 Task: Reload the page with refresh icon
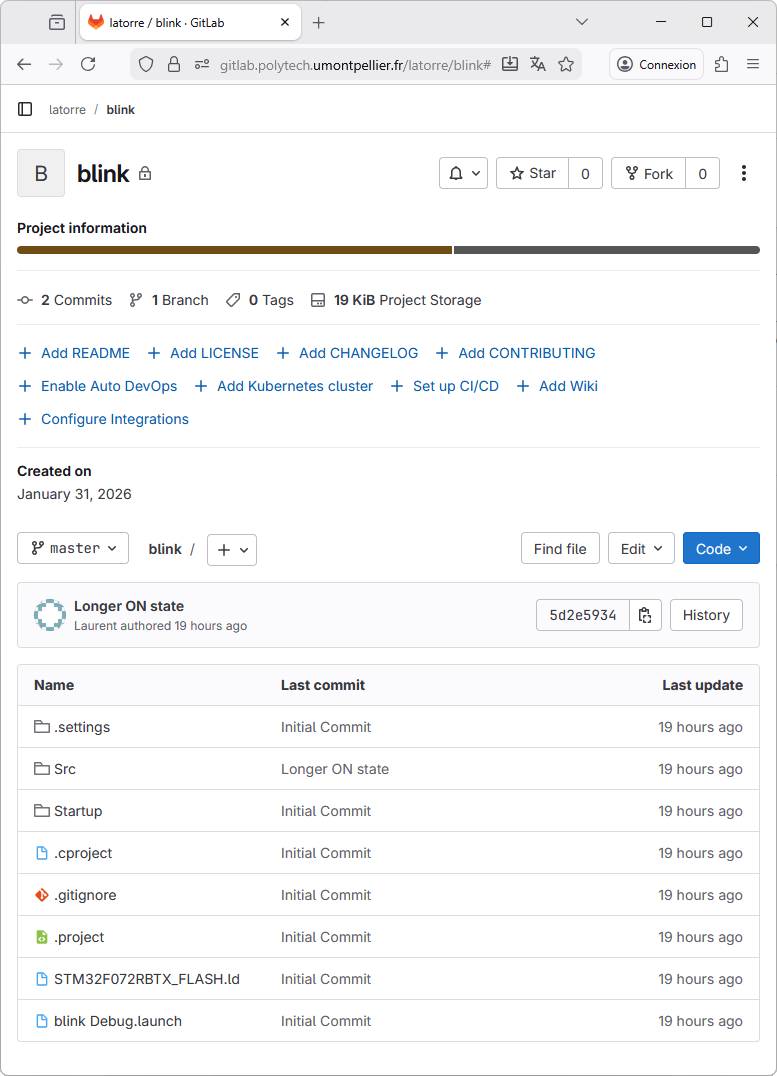[x=88, y=64]
